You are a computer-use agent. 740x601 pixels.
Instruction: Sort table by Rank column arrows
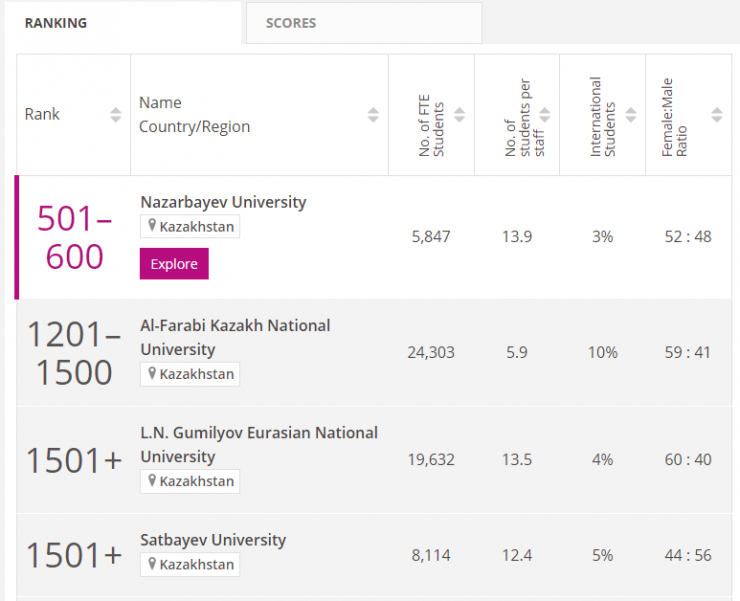(116, 115)
